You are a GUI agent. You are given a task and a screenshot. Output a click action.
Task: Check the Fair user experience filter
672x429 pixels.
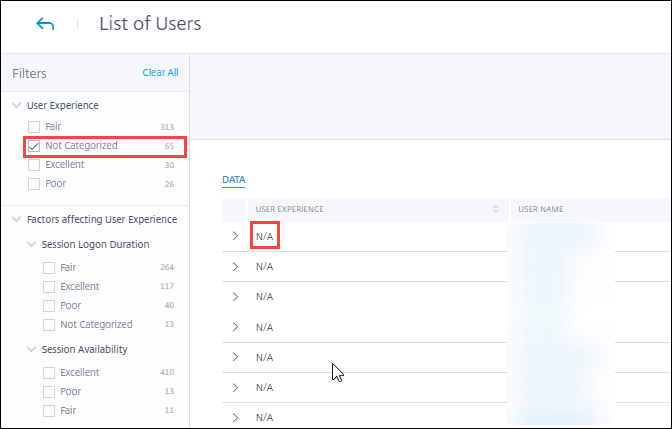point(34,127)
